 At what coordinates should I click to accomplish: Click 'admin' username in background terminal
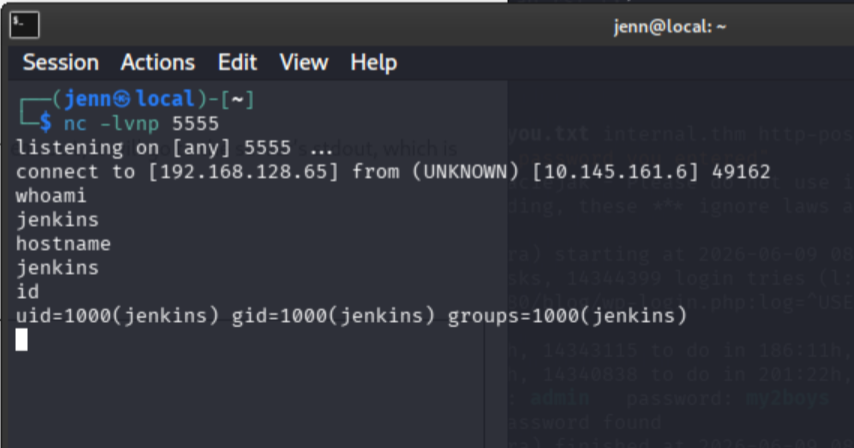(560, 398)
